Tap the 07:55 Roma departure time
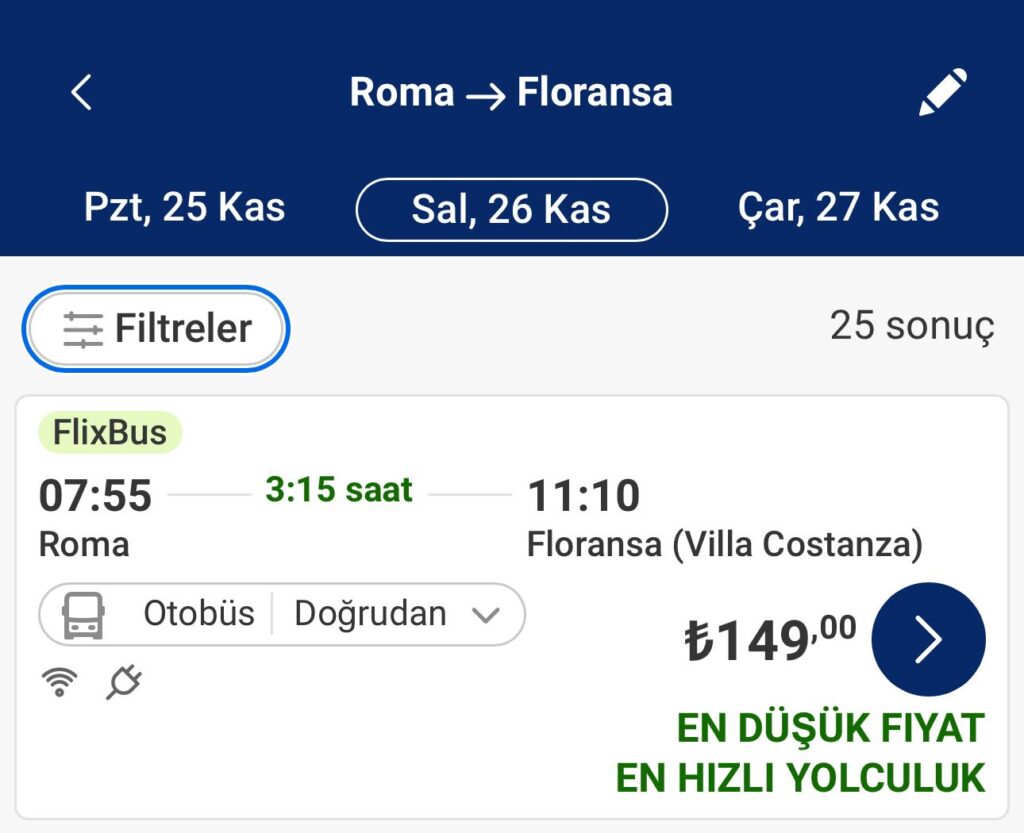This screenshot has height=833, width=1024. click(95, 495)
